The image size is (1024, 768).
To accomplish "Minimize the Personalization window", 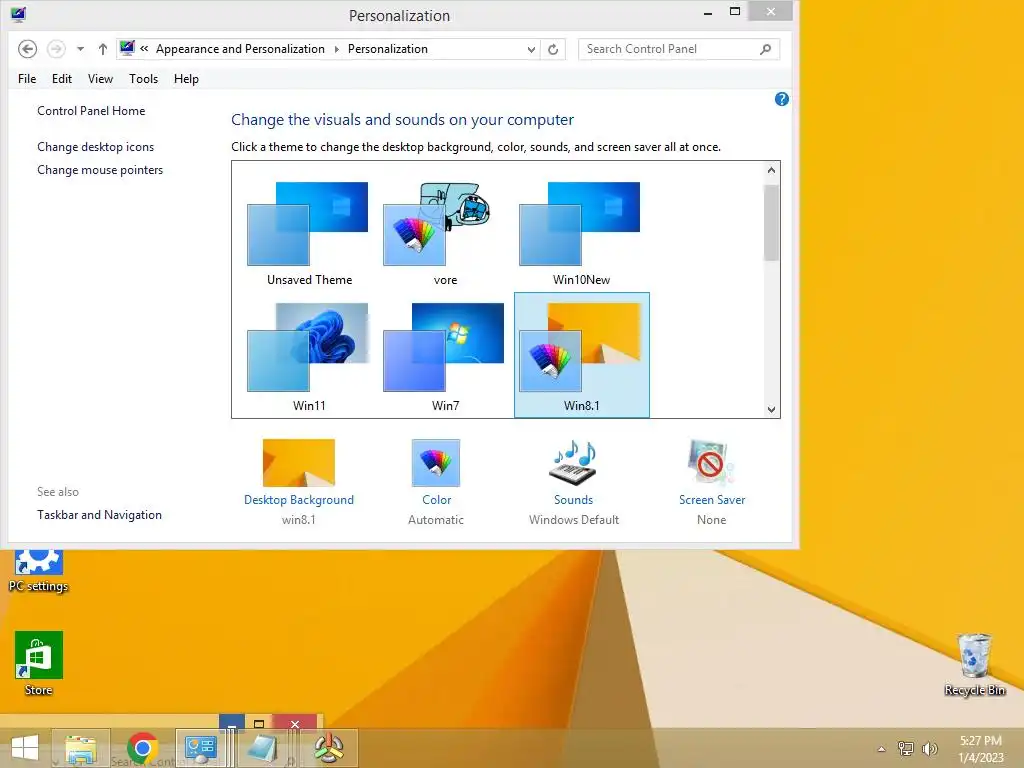I will tap(708, 12).
